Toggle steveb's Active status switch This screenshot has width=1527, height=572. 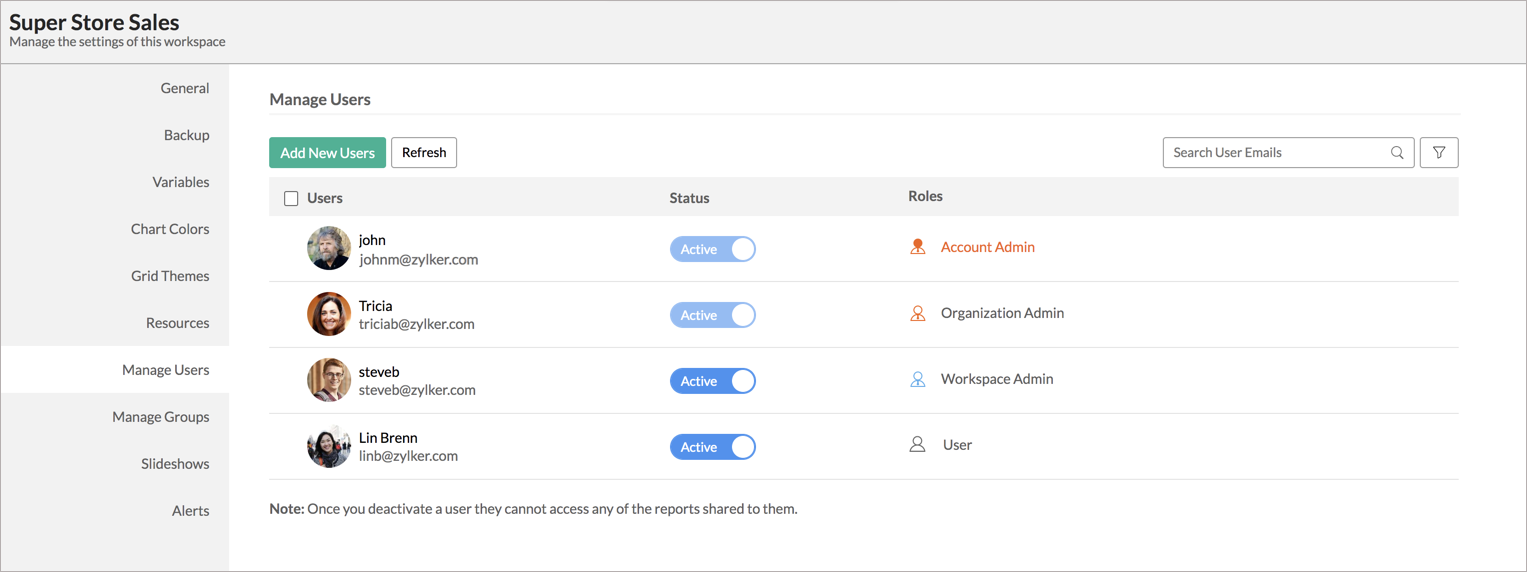[x=713, y=381]
